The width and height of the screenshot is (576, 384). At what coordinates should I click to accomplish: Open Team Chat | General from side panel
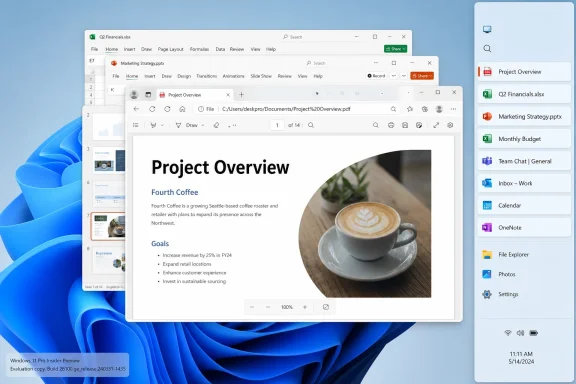tap(524, 161)
